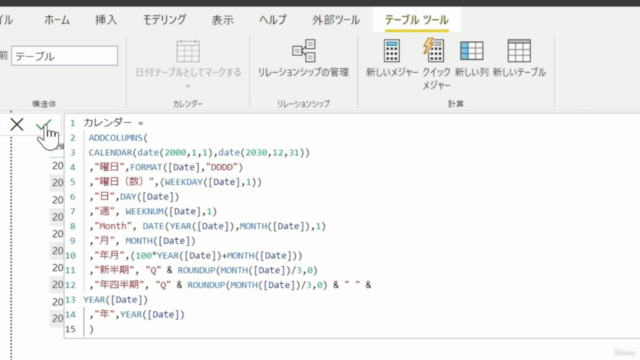Click the 新しいメジャー label

tap(392, 72)
